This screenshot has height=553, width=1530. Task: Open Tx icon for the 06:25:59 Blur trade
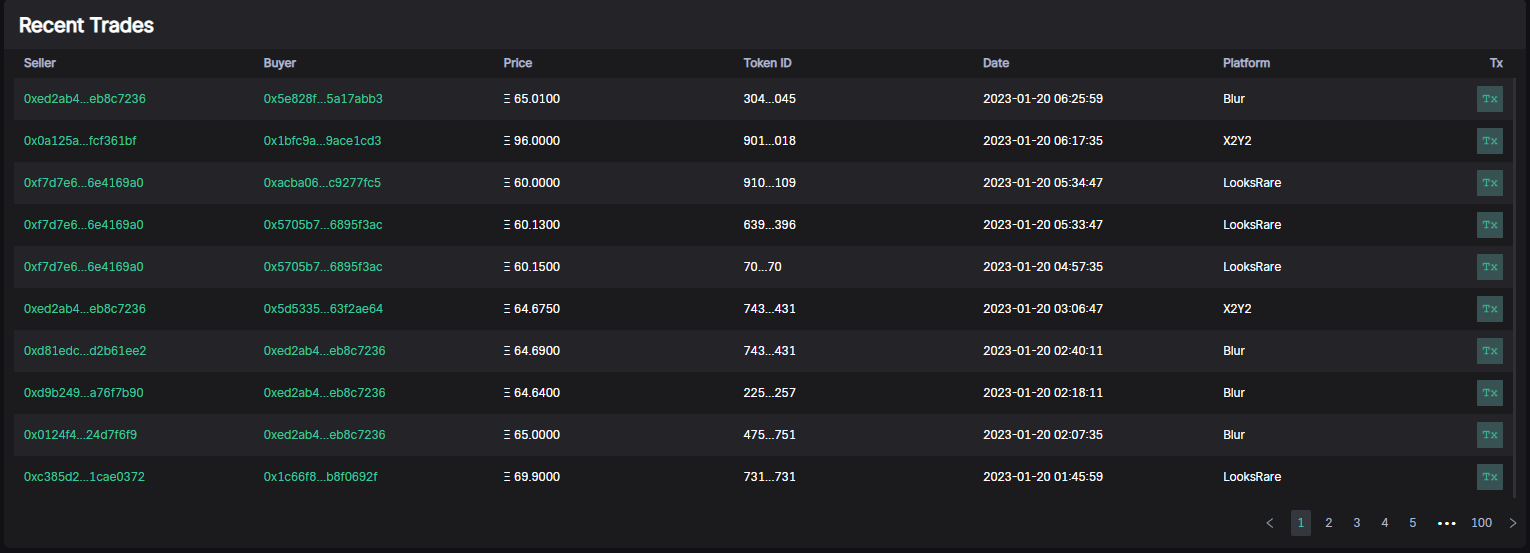tap(1489, 99)
